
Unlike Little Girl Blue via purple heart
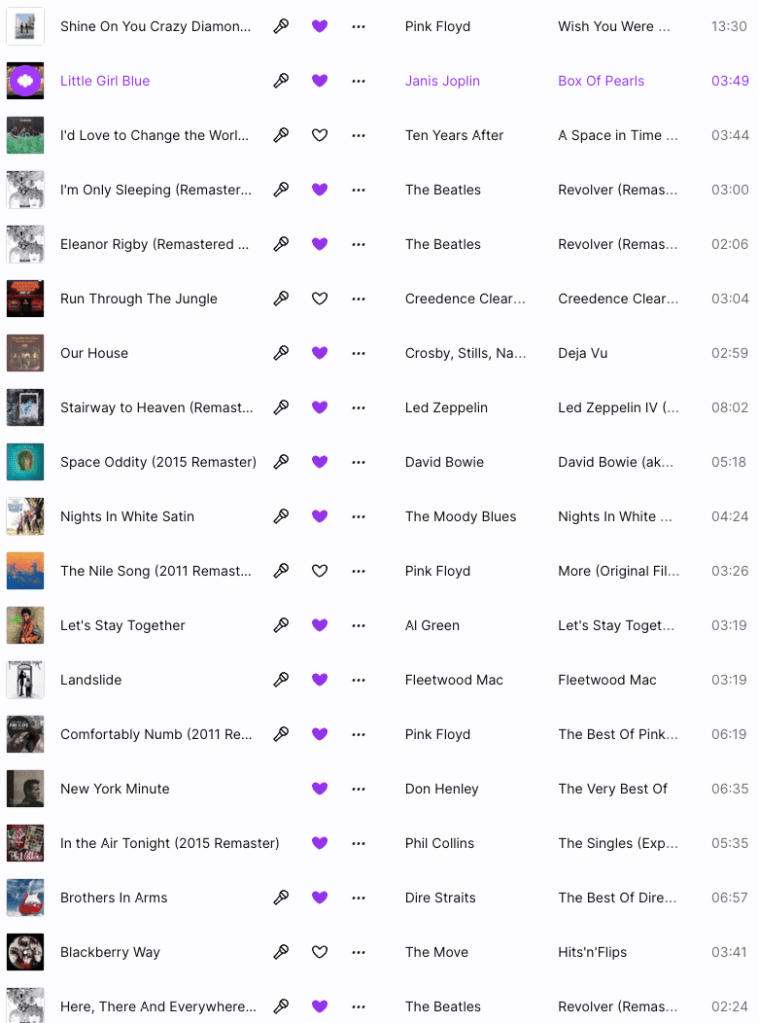pyautogui.click(x=320, y=81)
